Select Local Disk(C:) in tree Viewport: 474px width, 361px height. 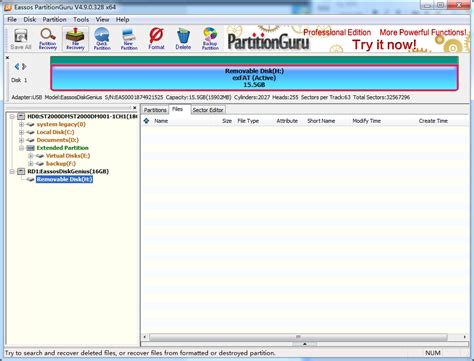coord(55,132)
